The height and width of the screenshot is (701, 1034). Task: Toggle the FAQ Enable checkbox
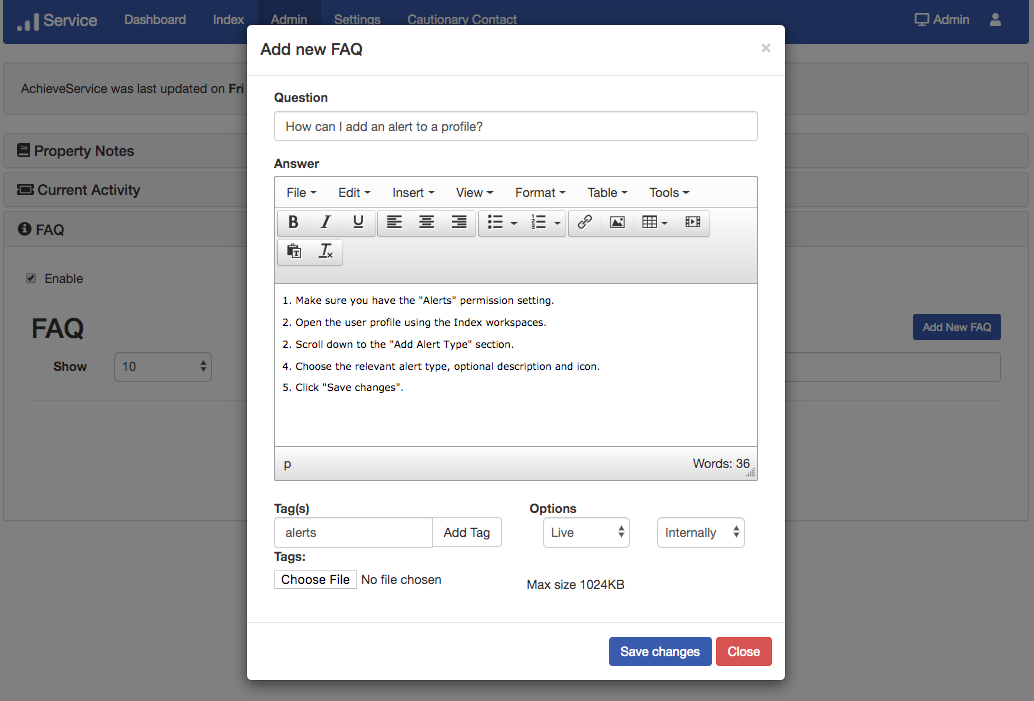pos(31,278)
